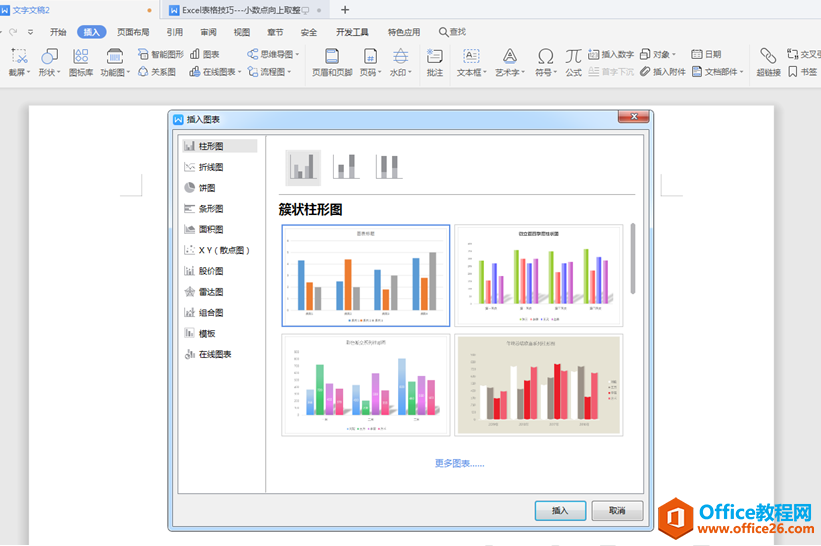Insert a 公式 formula

[573, 62]
